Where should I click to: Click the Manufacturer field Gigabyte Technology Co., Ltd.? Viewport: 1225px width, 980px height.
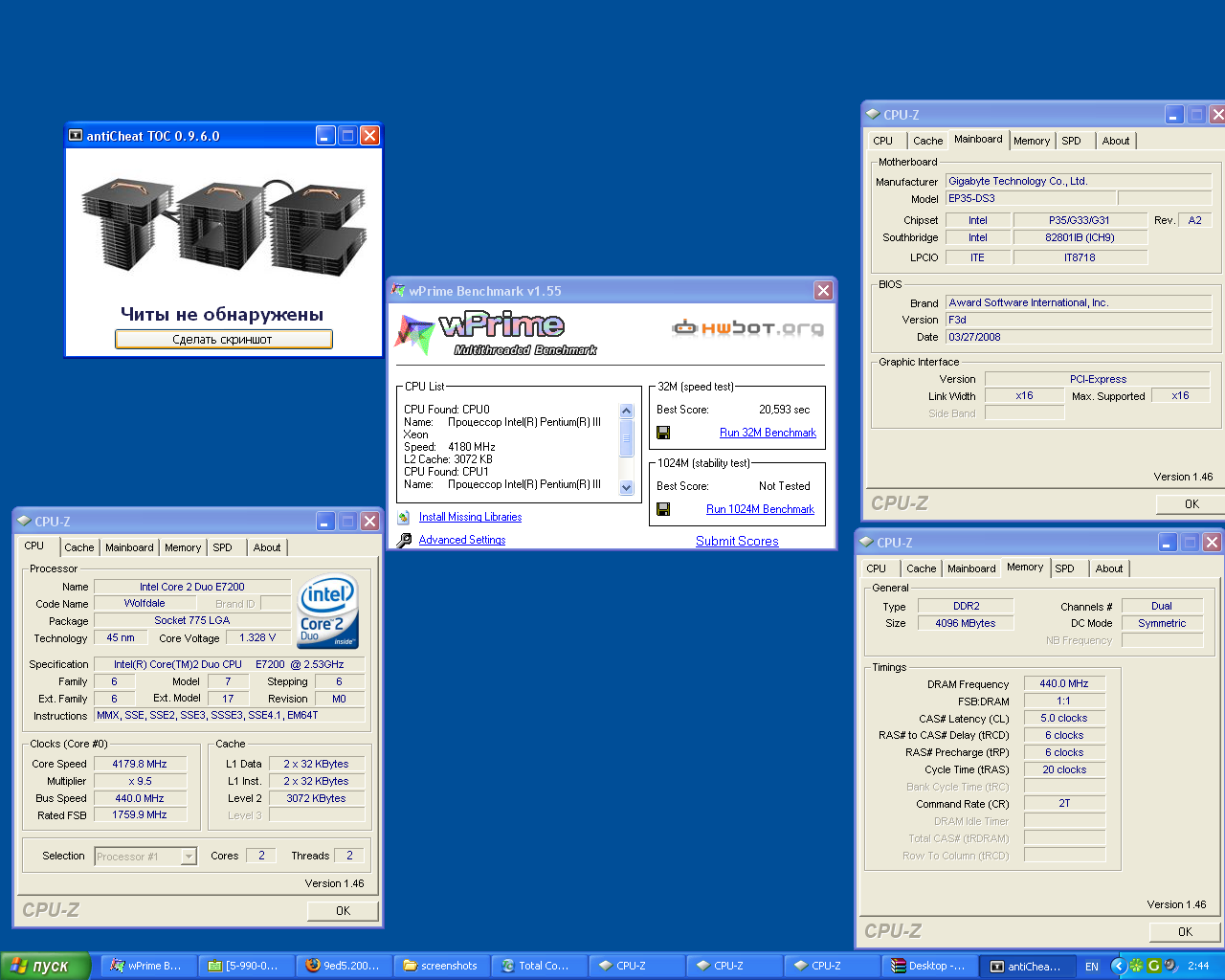point(1079,181)
